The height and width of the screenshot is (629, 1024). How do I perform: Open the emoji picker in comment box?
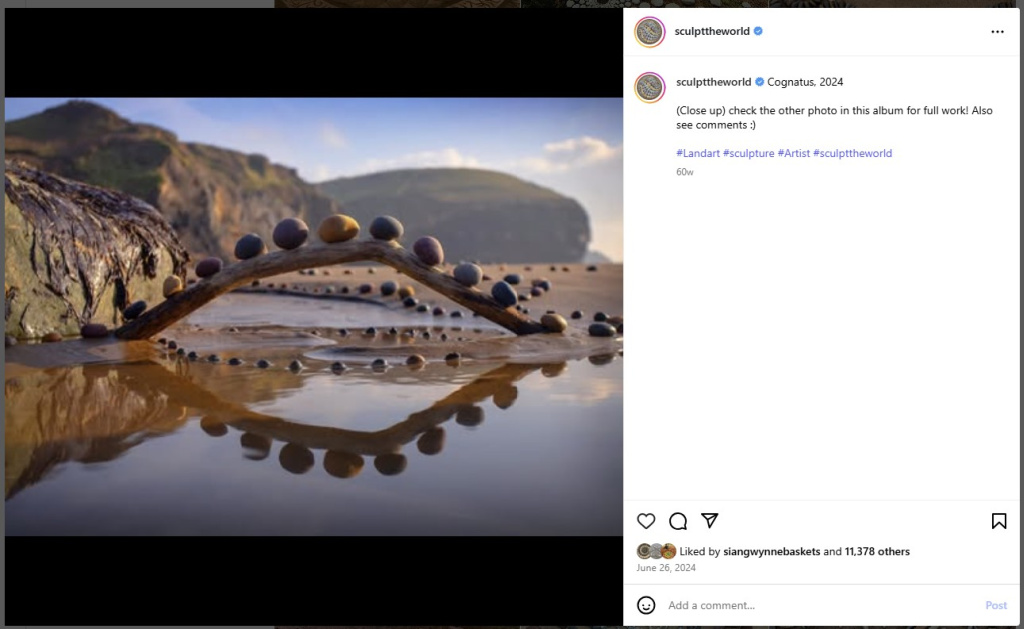pyautogui.click(x=646, y=605)
